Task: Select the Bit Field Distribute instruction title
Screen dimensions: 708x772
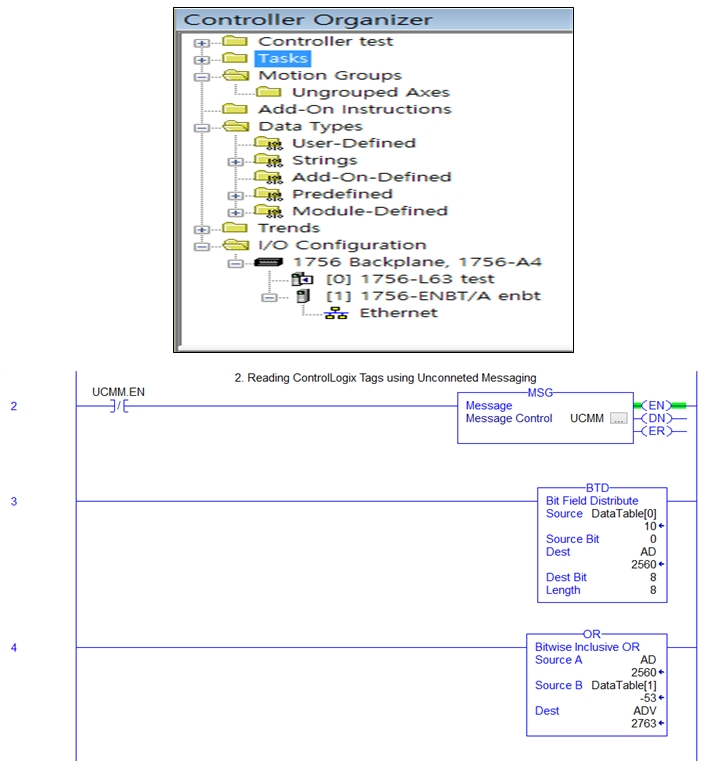Action: pyautogui.click(x=592, y=501)
